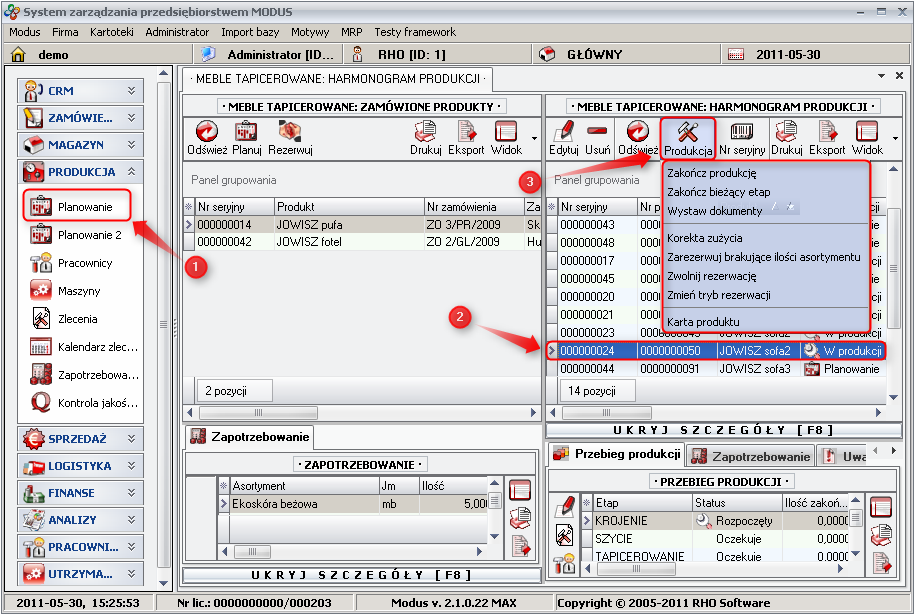The height and width of the screenshot is (615, 915).
Task: Click Eksport in the Harmonogram produkcji toolbar
Action: pyautogui.click(x=827, y=139)
